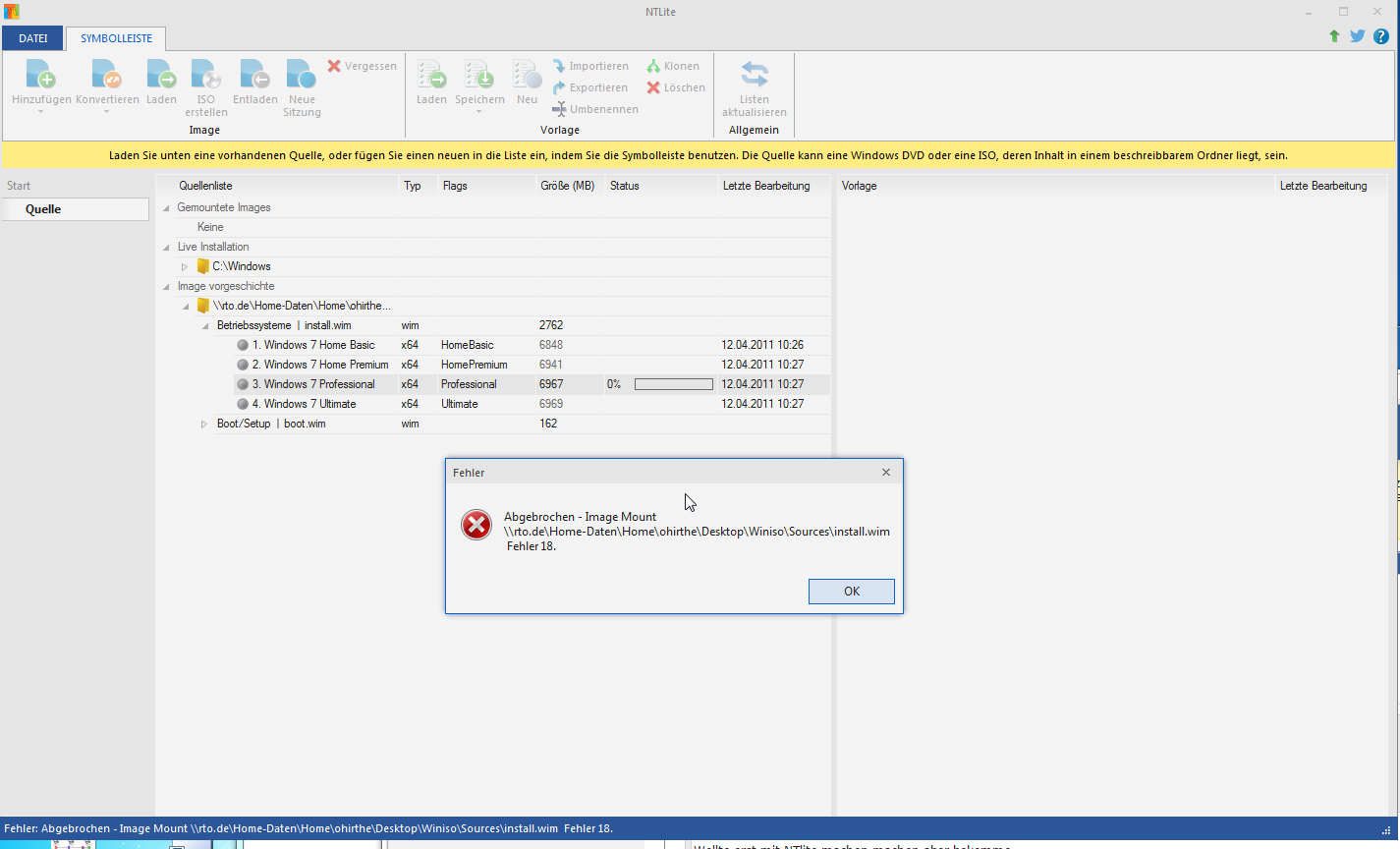Click the Laden icon in Vorlage group
Viewport: 1400px width, 849px height.
(431, 75)
